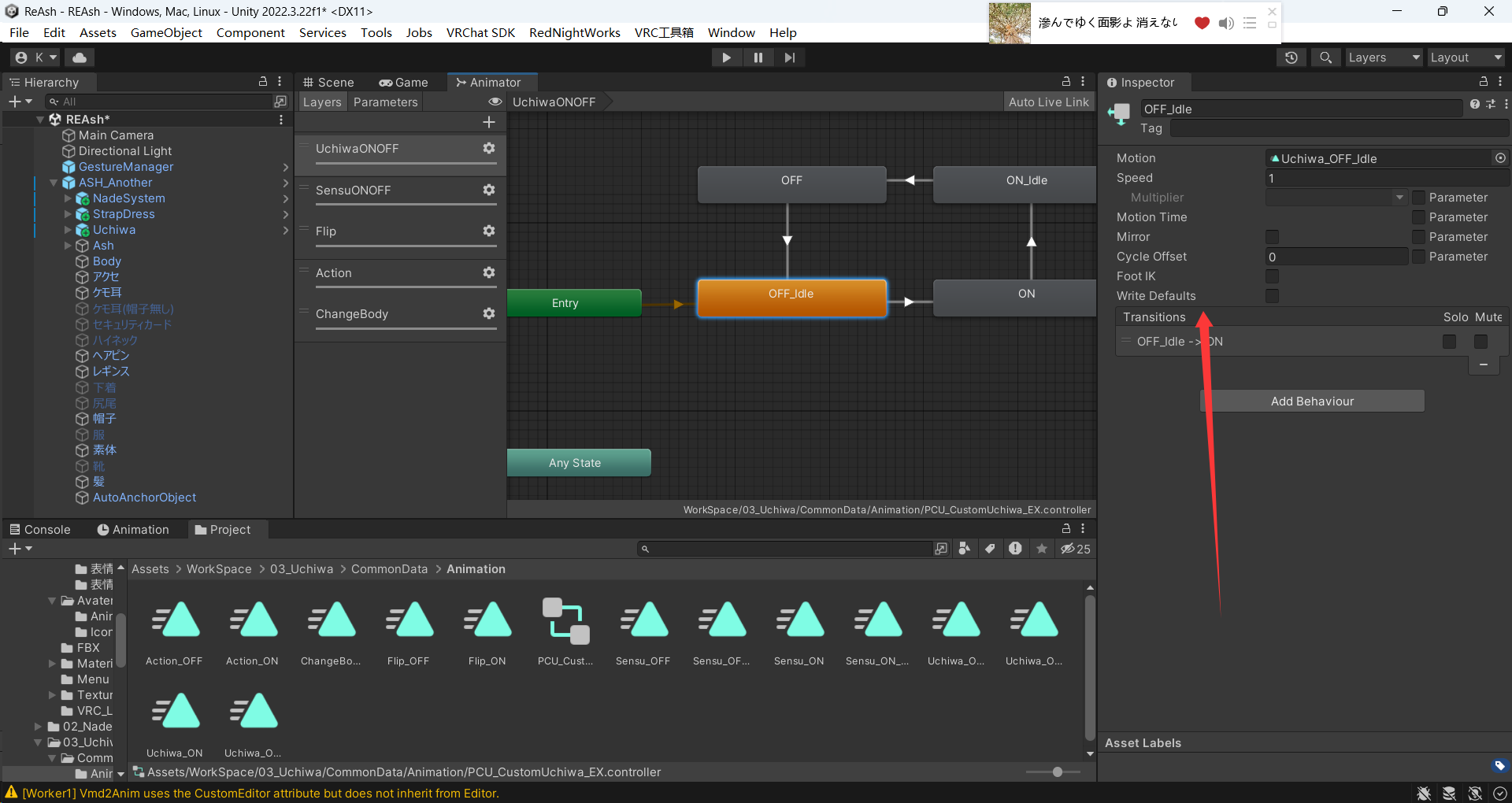The width and height of the screenshot is (1512, 803).
Task: Click the plus icon to add animator layer
Action: click(x=489, y=122)
